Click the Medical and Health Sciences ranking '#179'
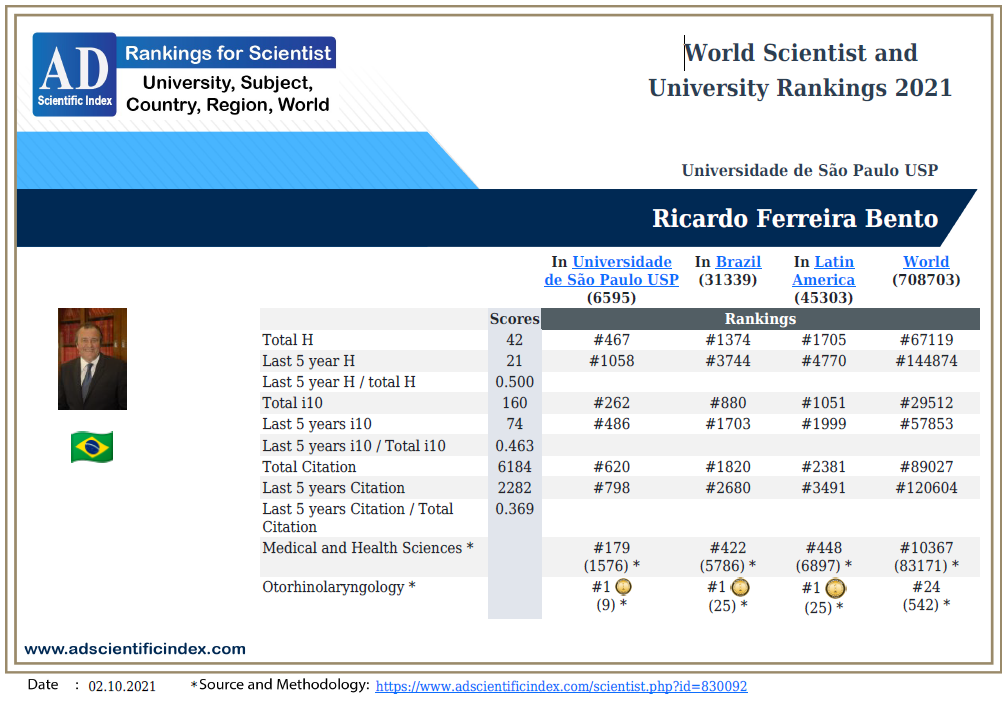This screenshot has height=704, width=1002. coord(612,548)
